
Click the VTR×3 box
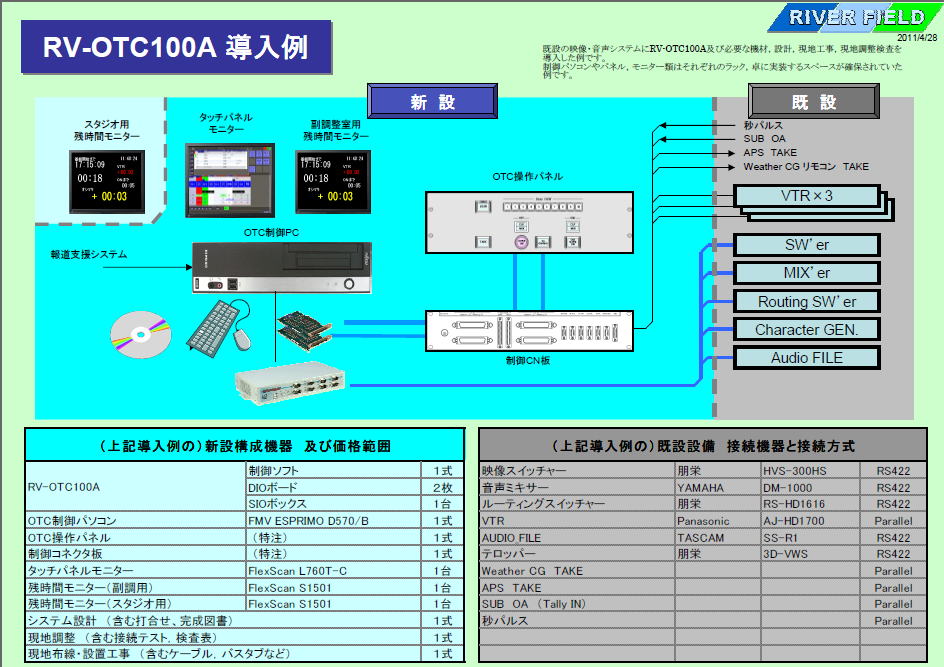tap(807, 196)
